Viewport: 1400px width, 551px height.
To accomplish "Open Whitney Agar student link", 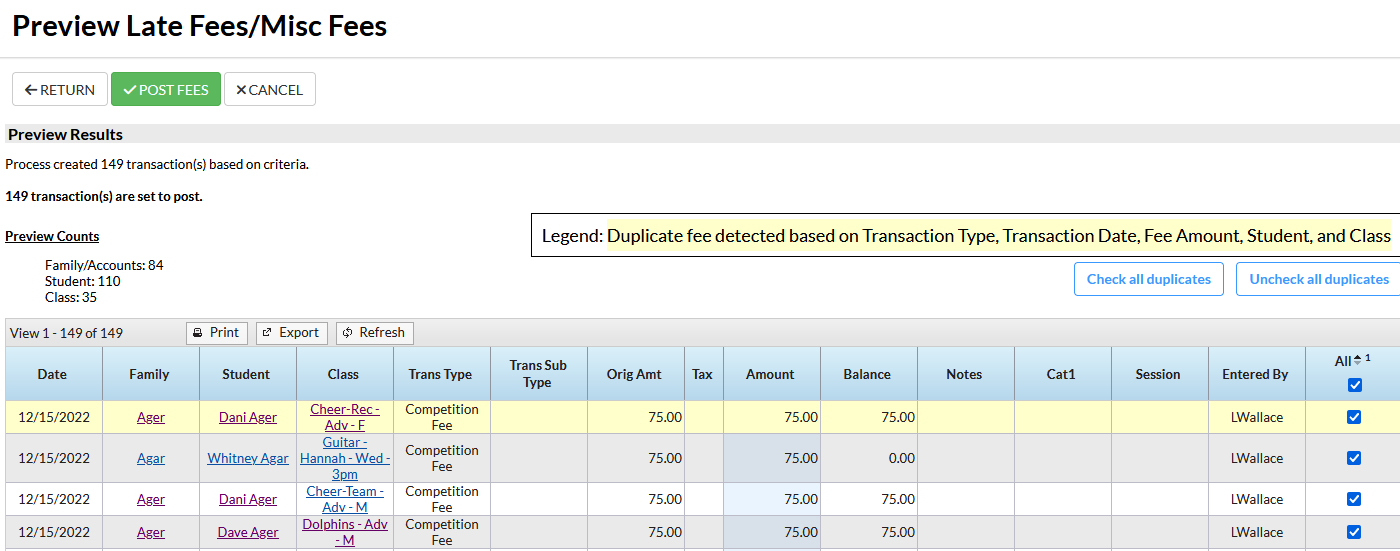I will (248, 458).
